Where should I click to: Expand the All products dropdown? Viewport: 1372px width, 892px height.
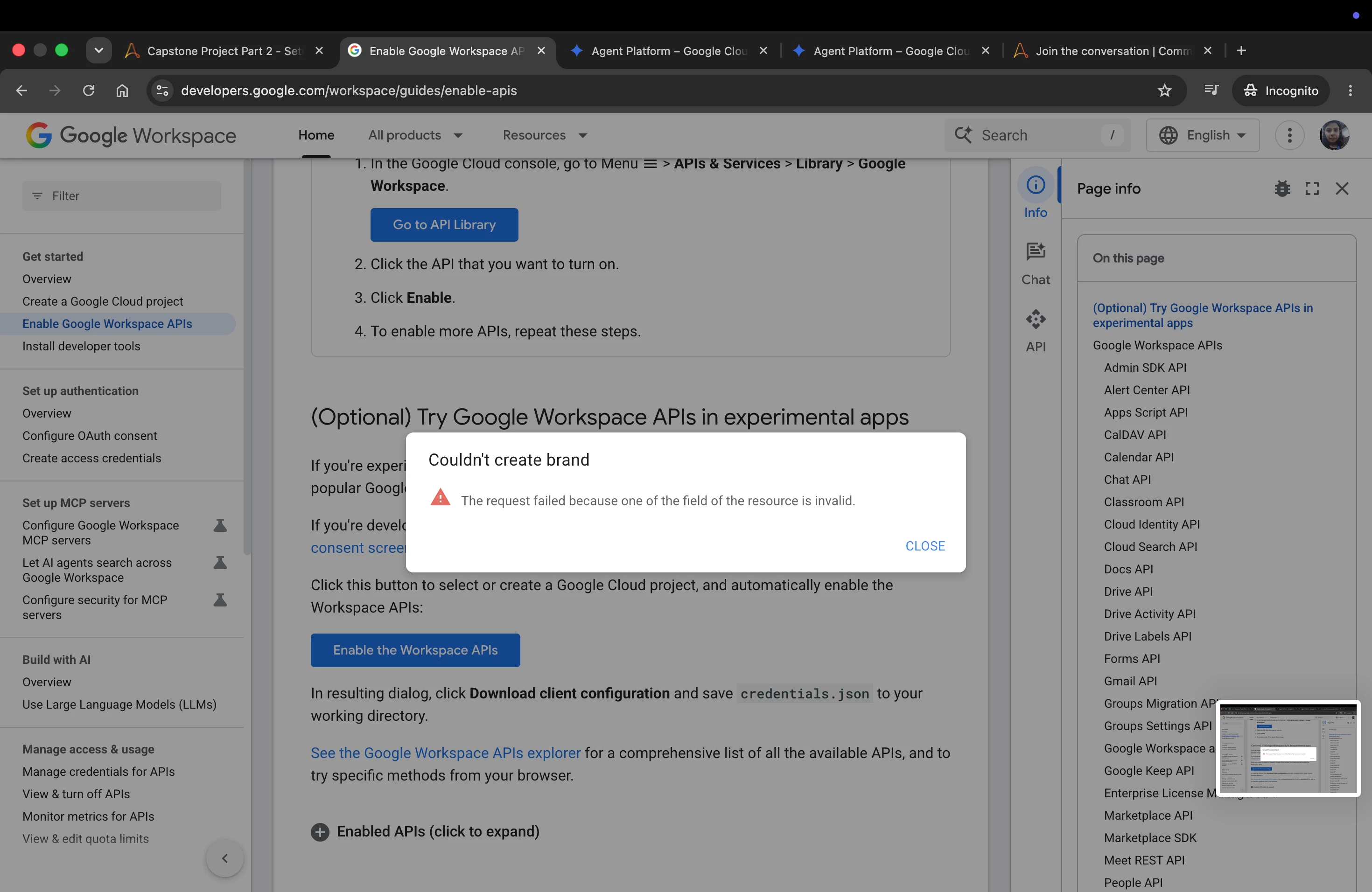pyautogui.click(x=415, y=135)
